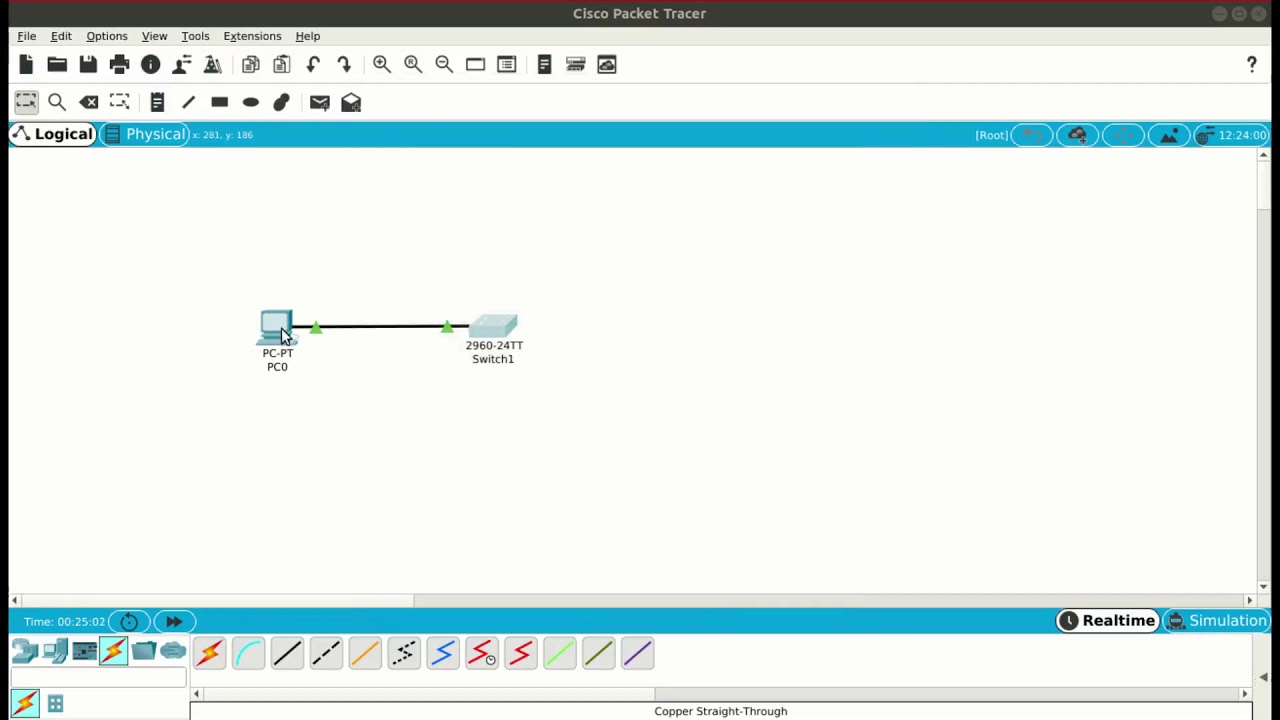Click the question mark help icon
This screenshot has height=720, width=1280.
[x=1252, y=65]
